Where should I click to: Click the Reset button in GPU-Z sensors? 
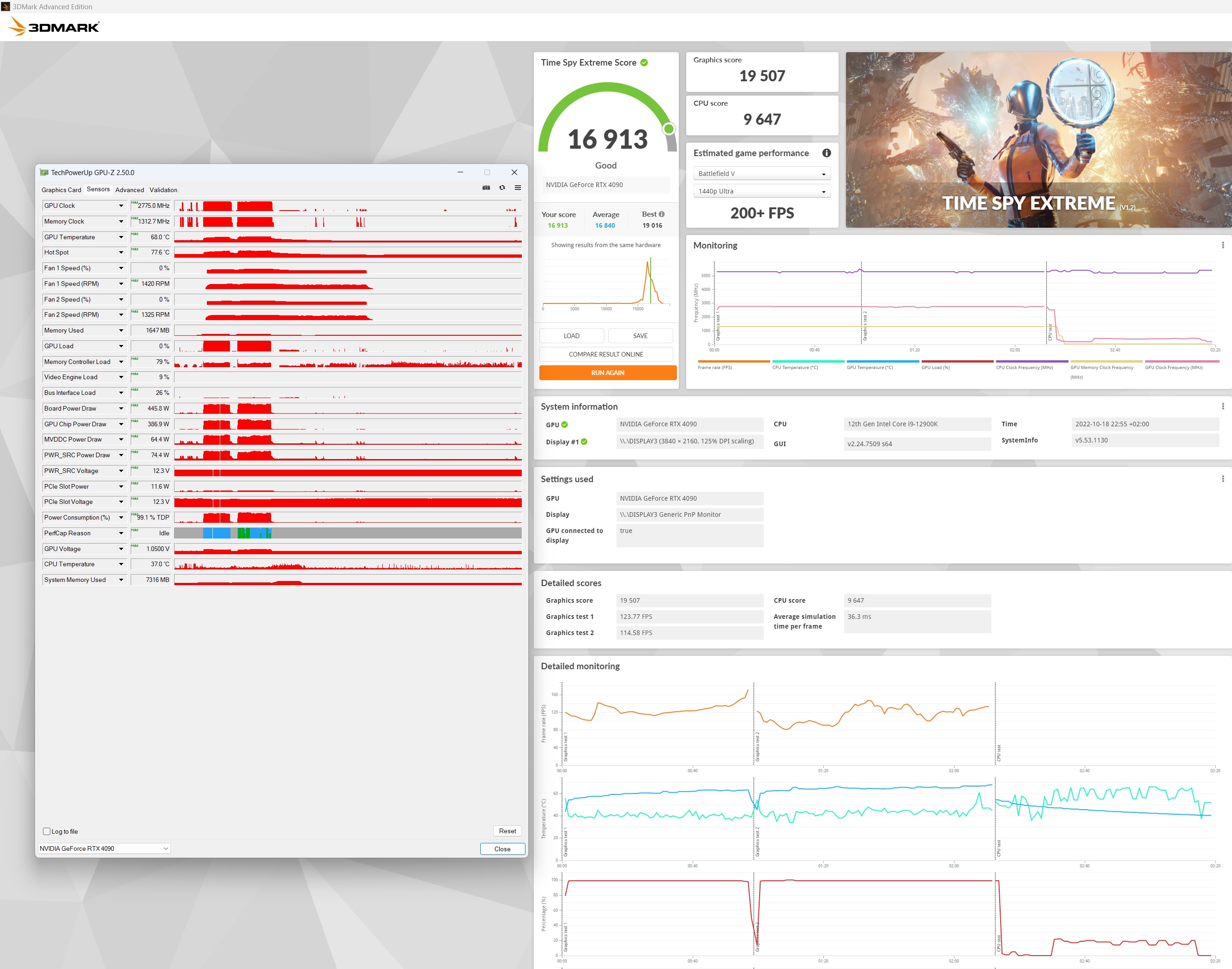(x=507, y=830)
